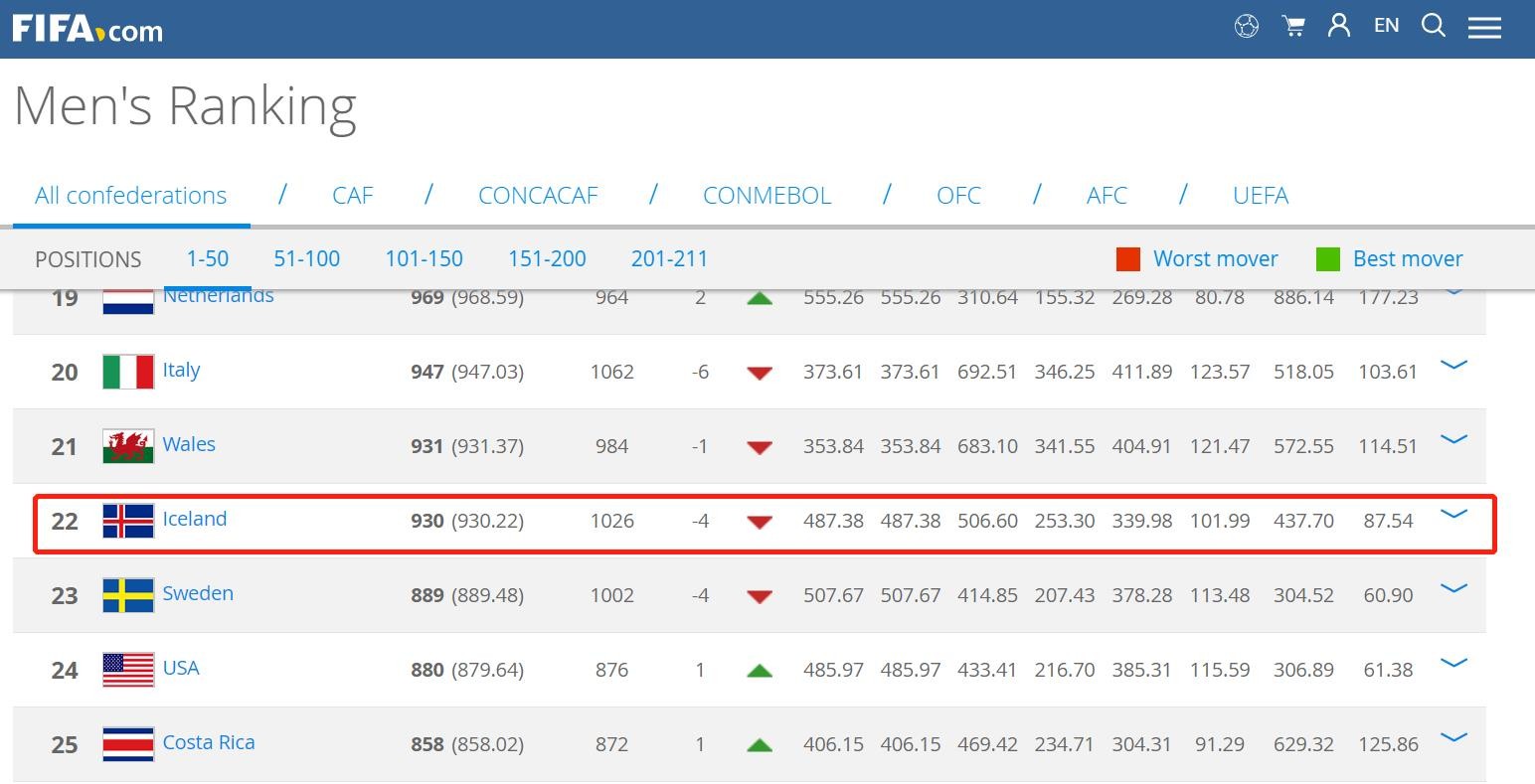
Task: Switch to the CONCACAF tab
Action: 538,195
